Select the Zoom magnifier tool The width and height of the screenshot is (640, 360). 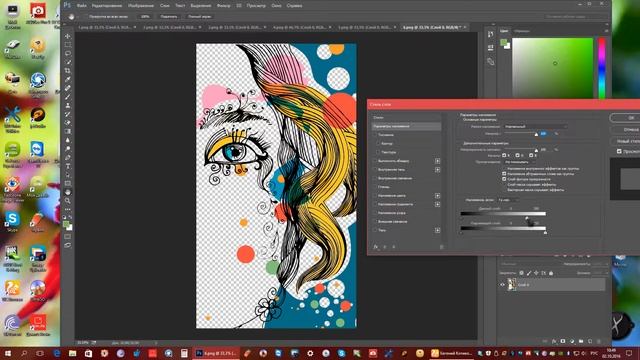click(68, 201)
